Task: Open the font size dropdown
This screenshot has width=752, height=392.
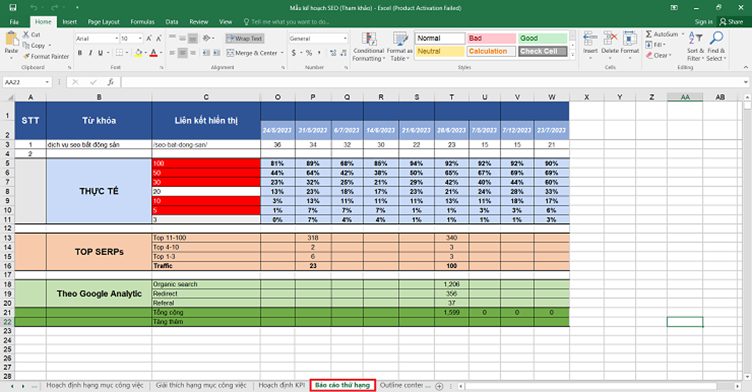Action: tap(140, 38)
